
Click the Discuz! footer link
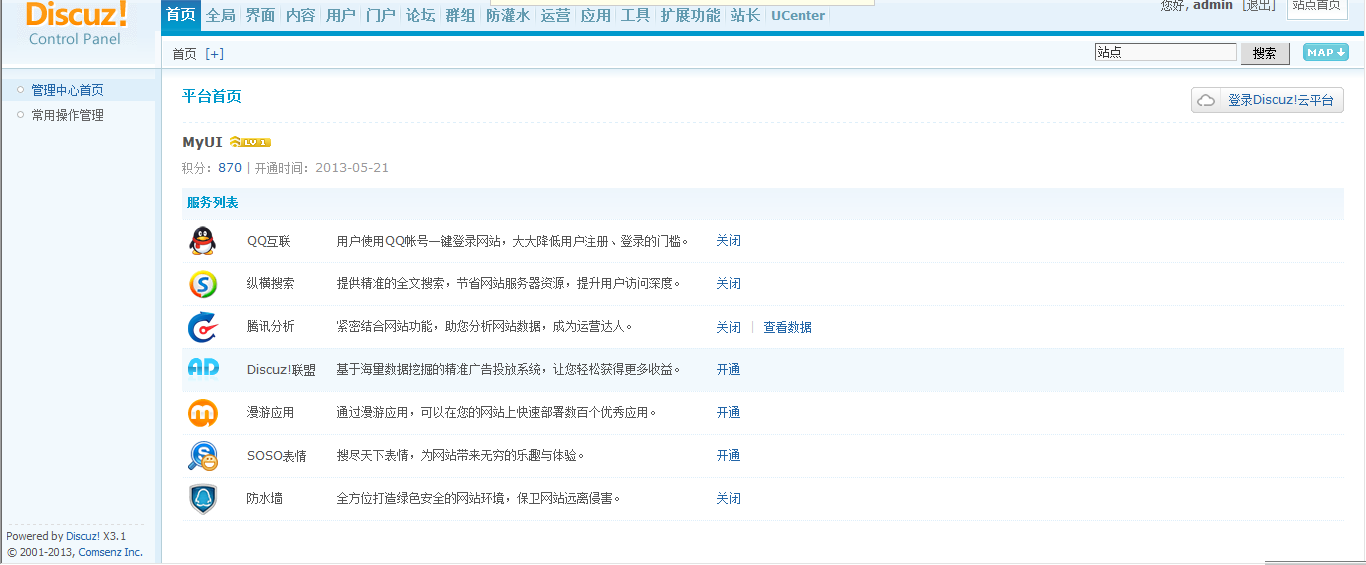click(x=83, y=536)
